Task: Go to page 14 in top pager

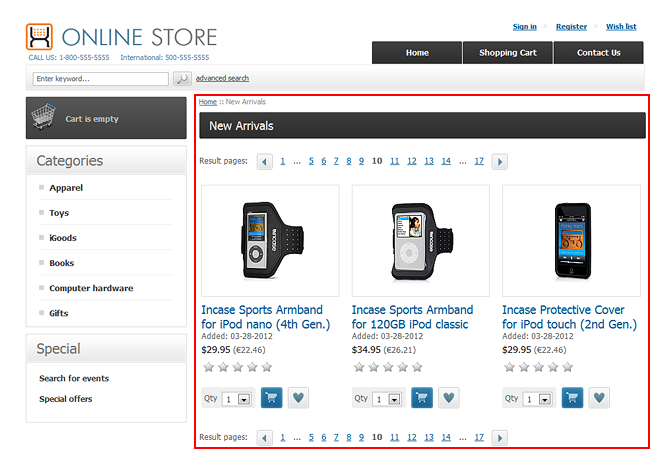Action: click(446, 161)
